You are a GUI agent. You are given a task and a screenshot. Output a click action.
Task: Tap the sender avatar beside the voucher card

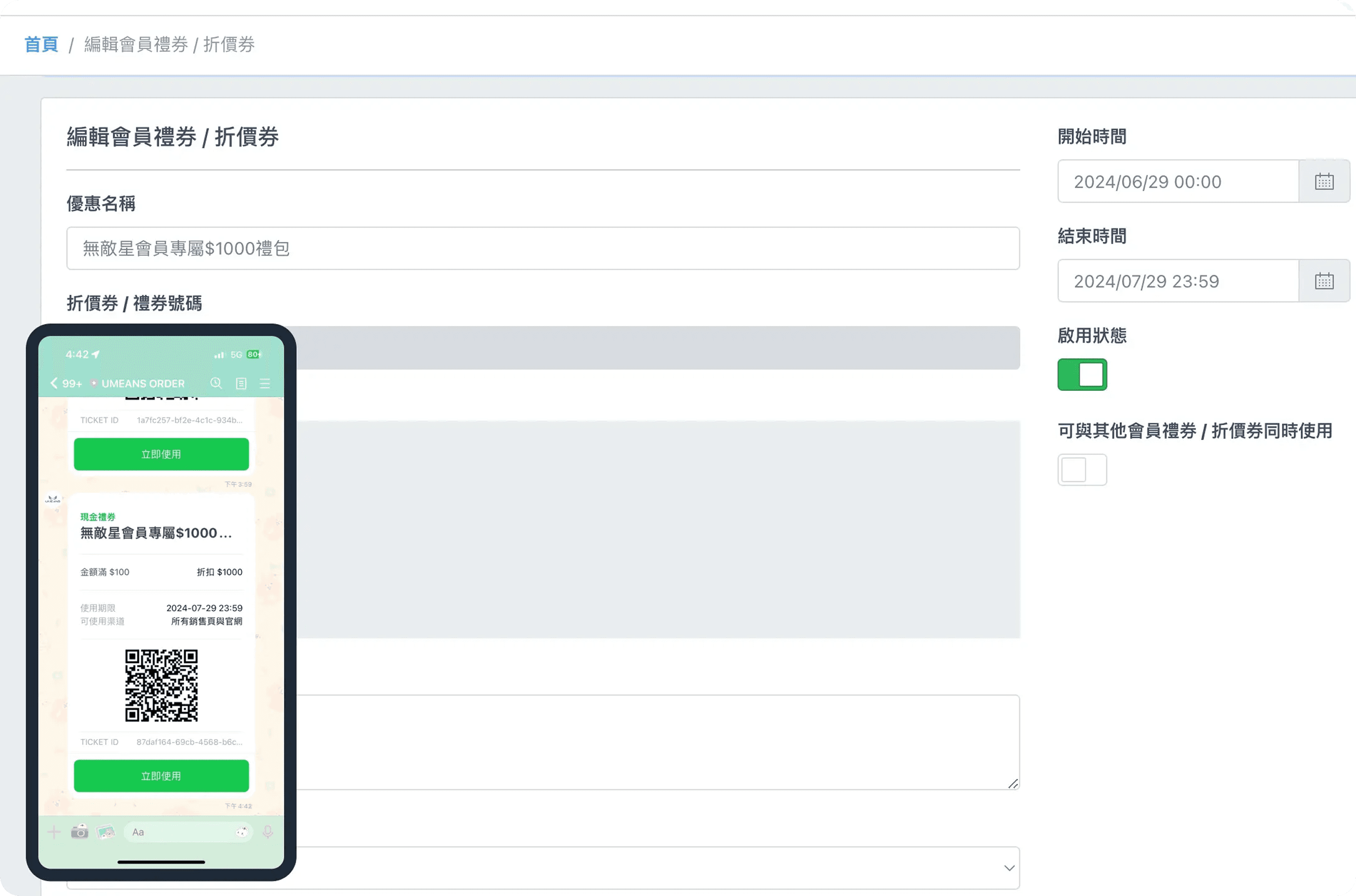click(53, 500)
